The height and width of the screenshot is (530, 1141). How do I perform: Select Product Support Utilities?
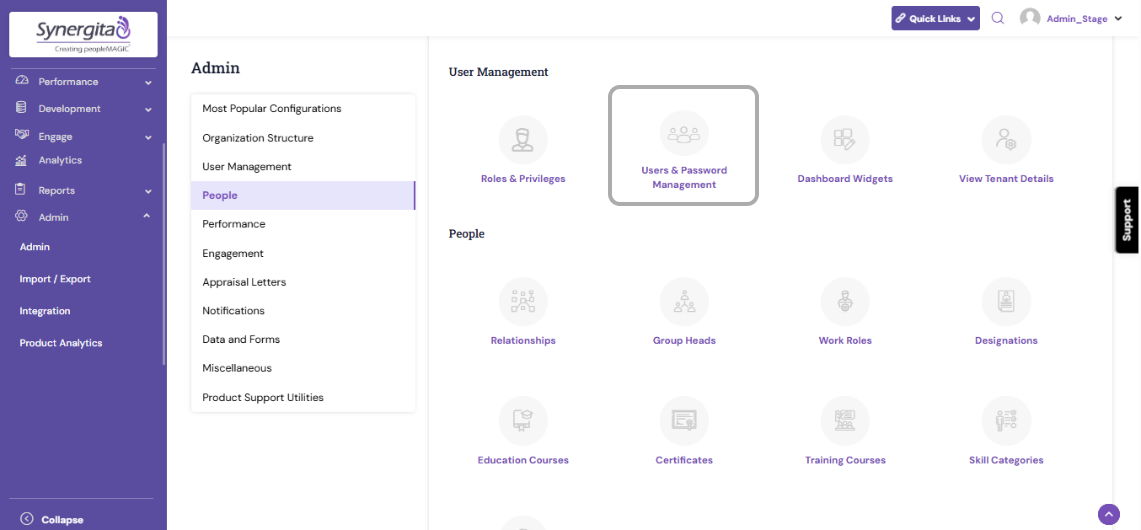pos(303,398)
